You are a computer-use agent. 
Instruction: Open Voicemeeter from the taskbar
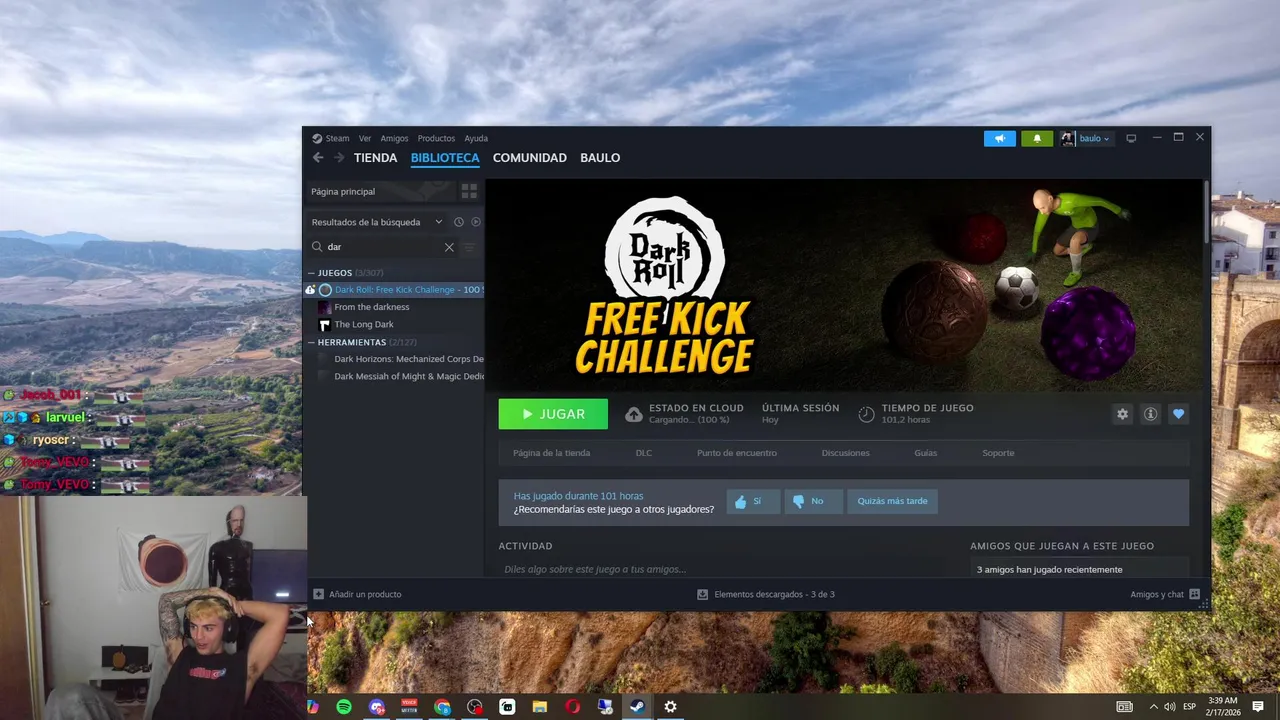tap(409, 707)
